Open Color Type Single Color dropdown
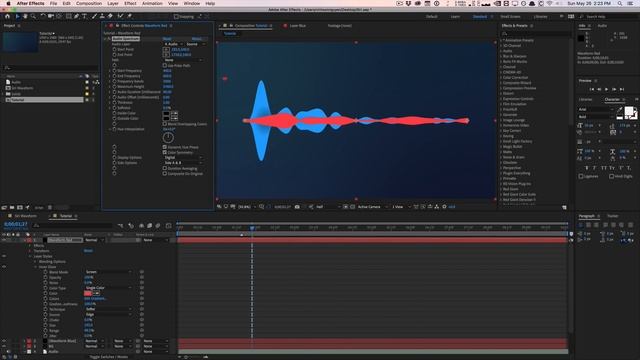Viewport: 640px width, 360px height. 109,288
